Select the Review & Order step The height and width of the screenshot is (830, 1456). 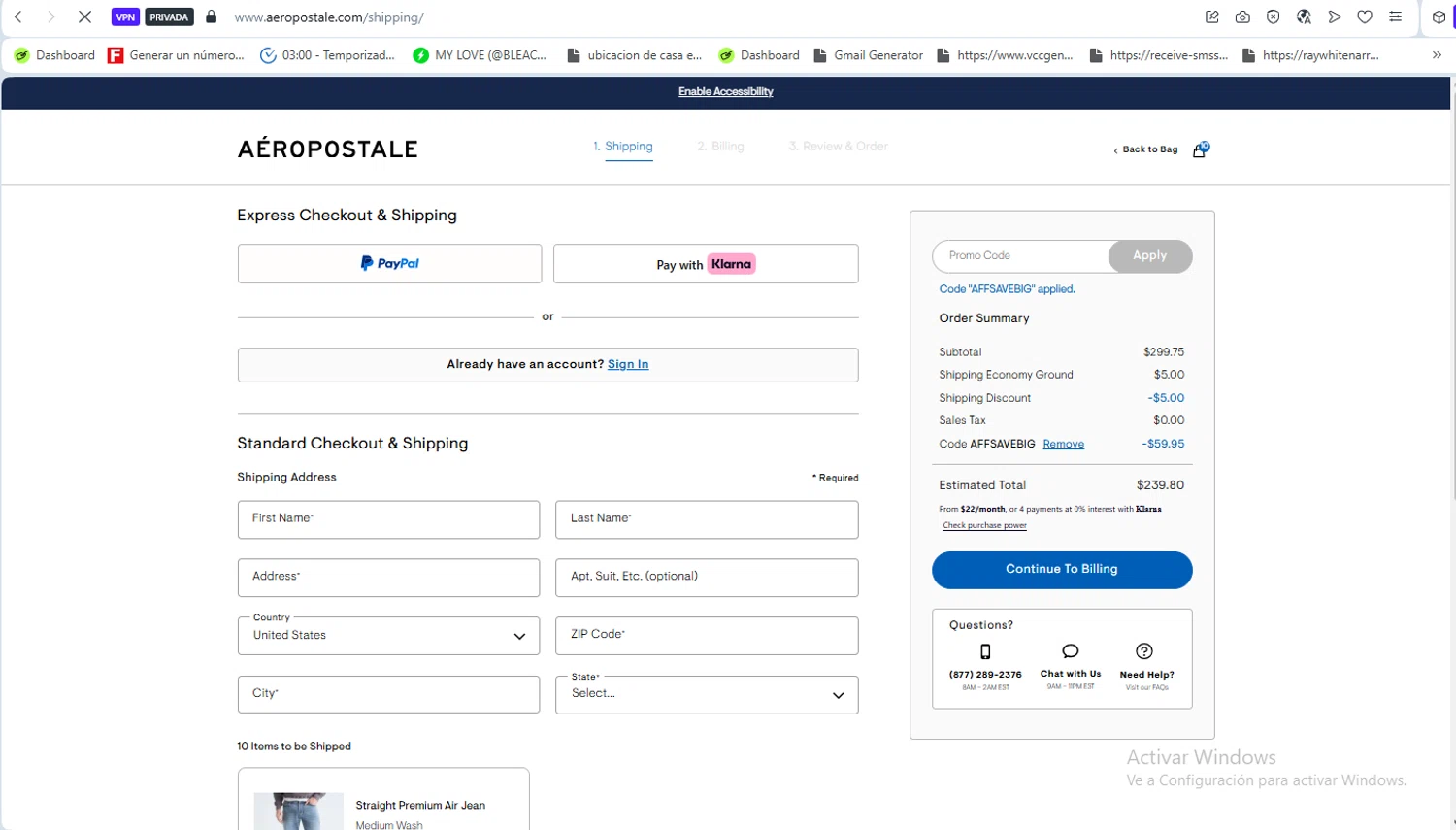click(838, 147)
